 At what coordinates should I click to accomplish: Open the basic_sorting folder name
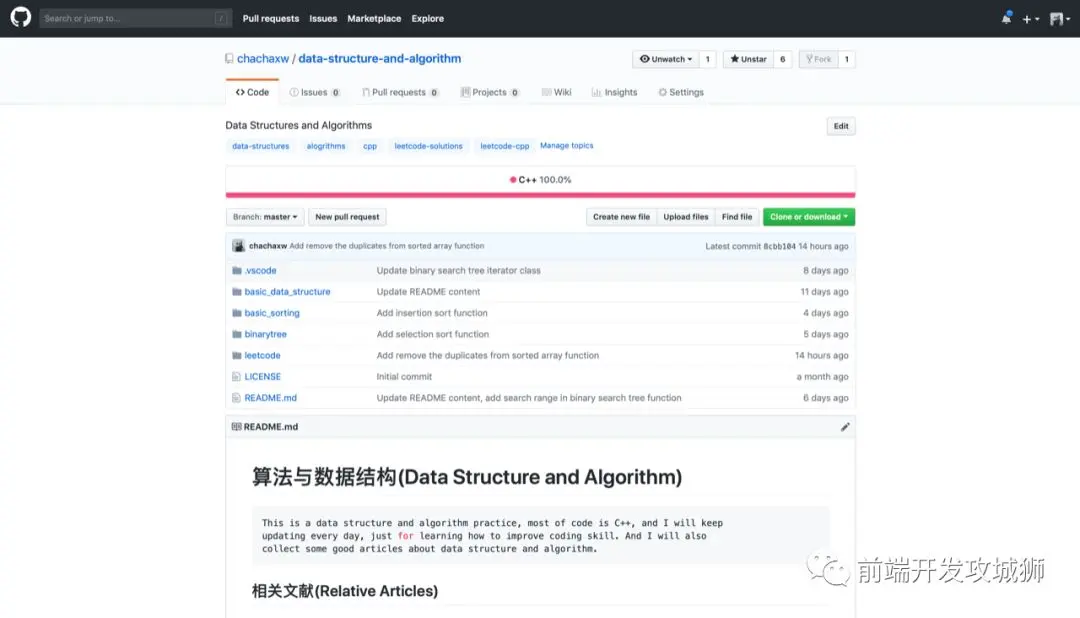(272, 313)
